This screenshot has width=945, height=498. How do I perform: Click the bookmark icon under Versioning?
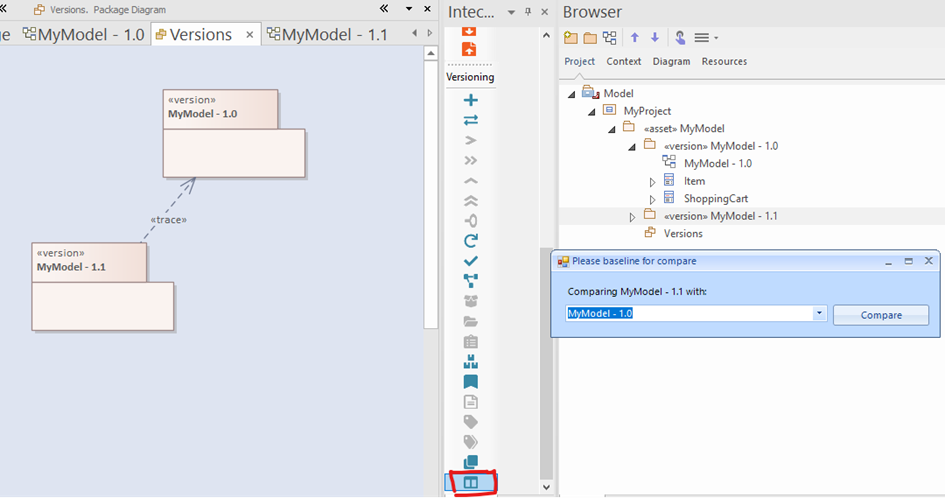[x=471, y=382]
